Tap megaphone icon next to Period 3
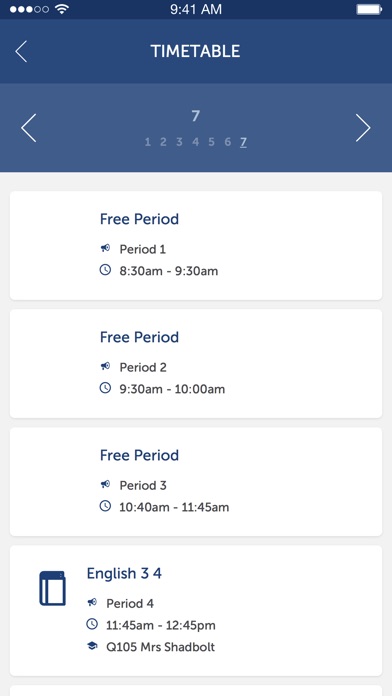 click(105, 485)
